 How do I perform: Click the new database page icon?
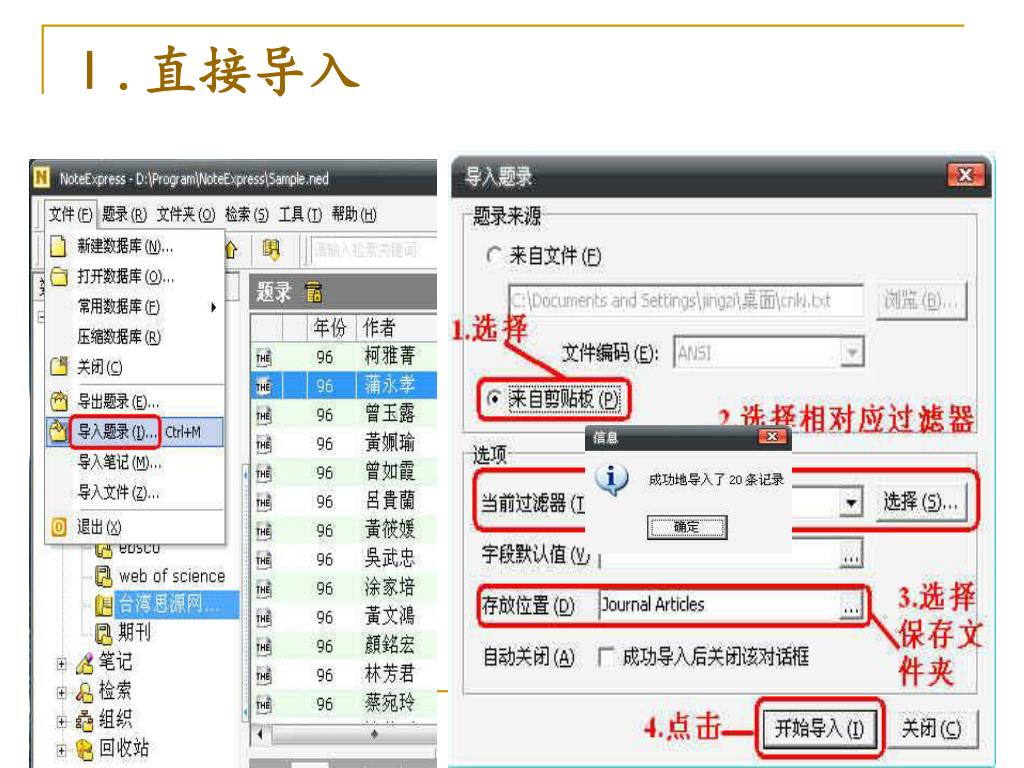(x=58, y=246)
